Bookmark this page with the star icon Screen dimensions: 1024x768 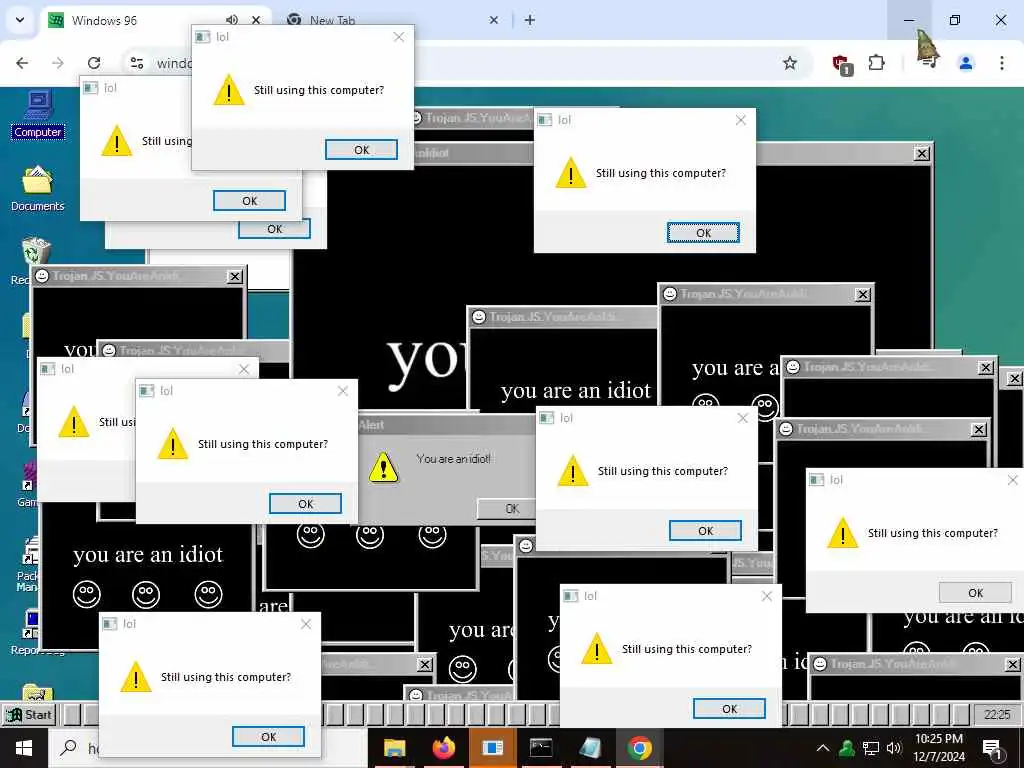[x=790, y=63]
